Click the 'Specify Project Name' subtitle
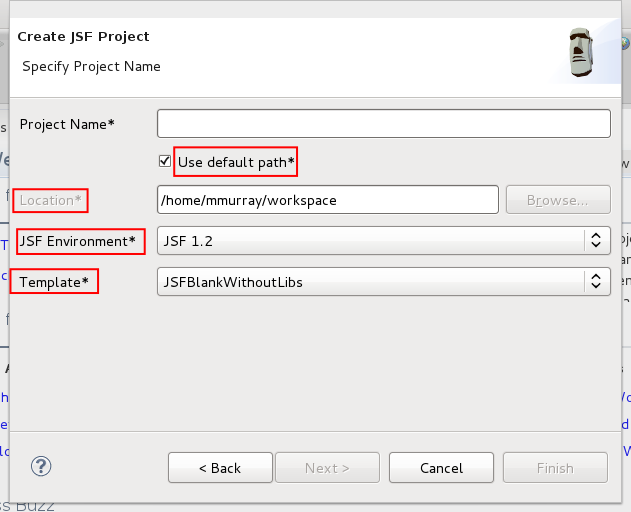This screenshot has width=631, height=512. pyautogui.click(x=91, y=66)
